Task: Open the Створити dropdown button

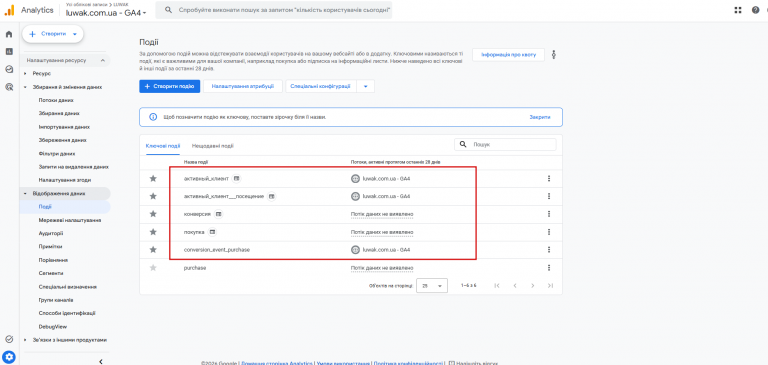Action: point(53,34)
